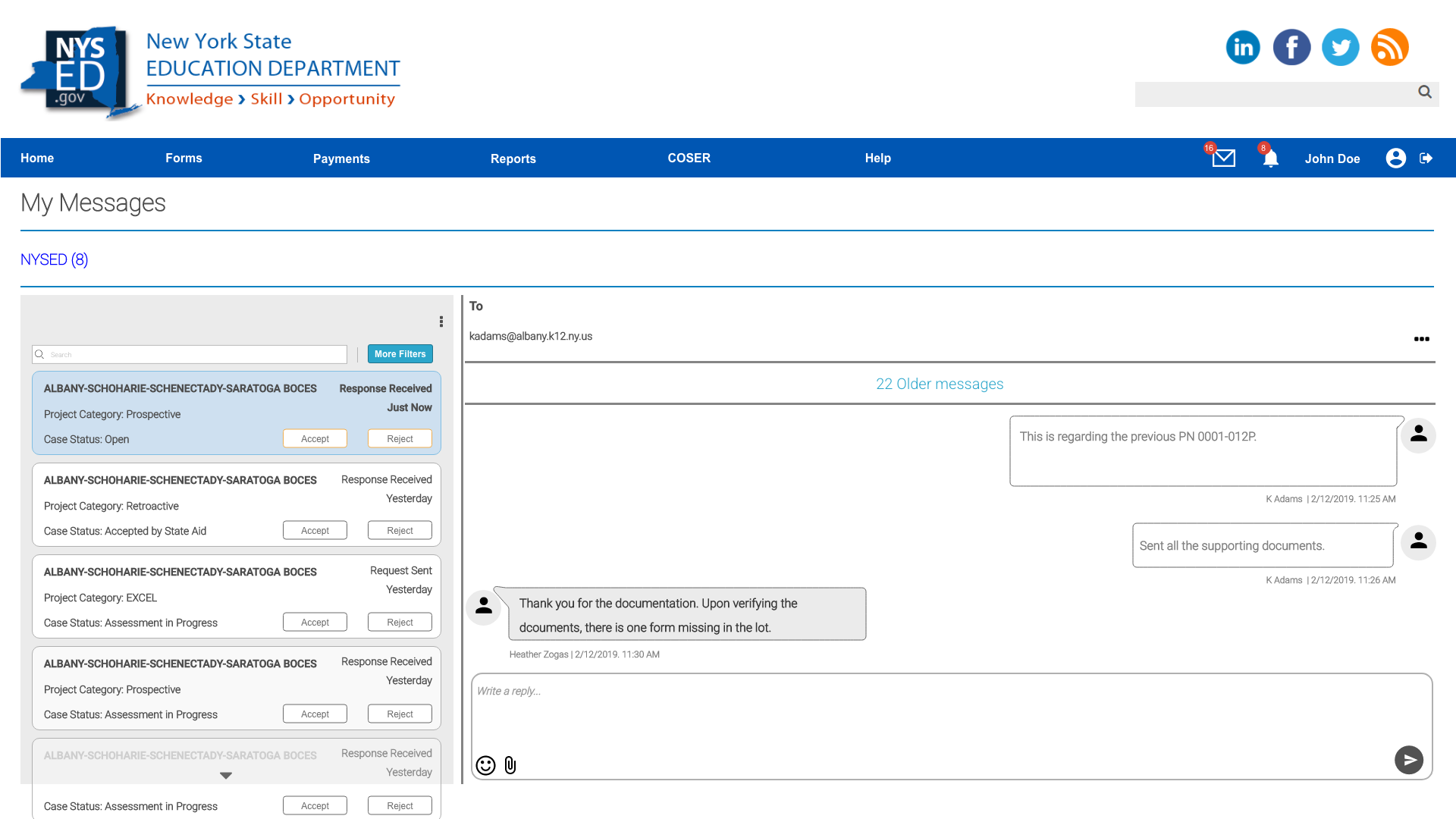Expand message list with down arrow

click(x=225, y=775)
